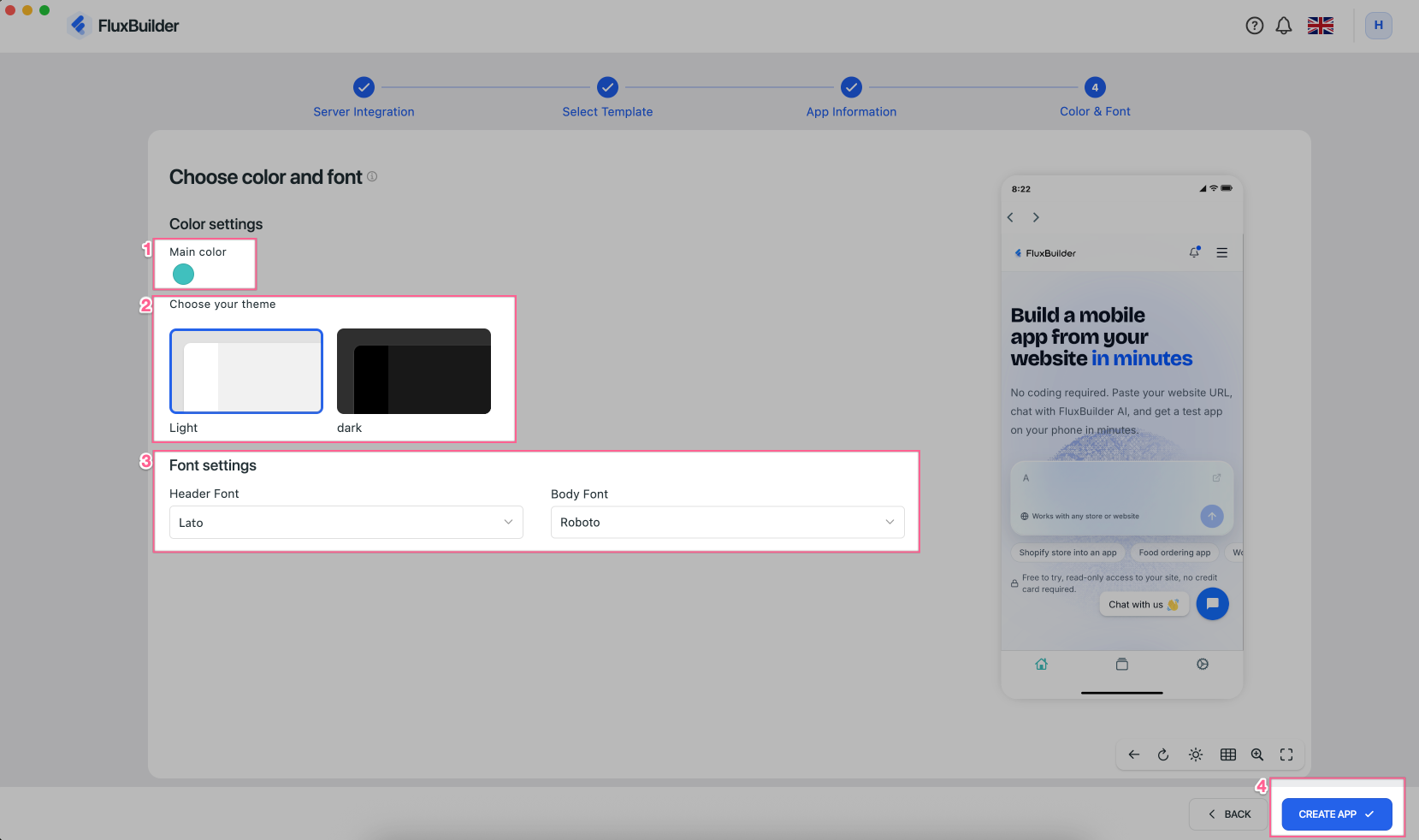Open the Main color picker swatch
The height and width of the screenshot is (840, 1419).
183,274
